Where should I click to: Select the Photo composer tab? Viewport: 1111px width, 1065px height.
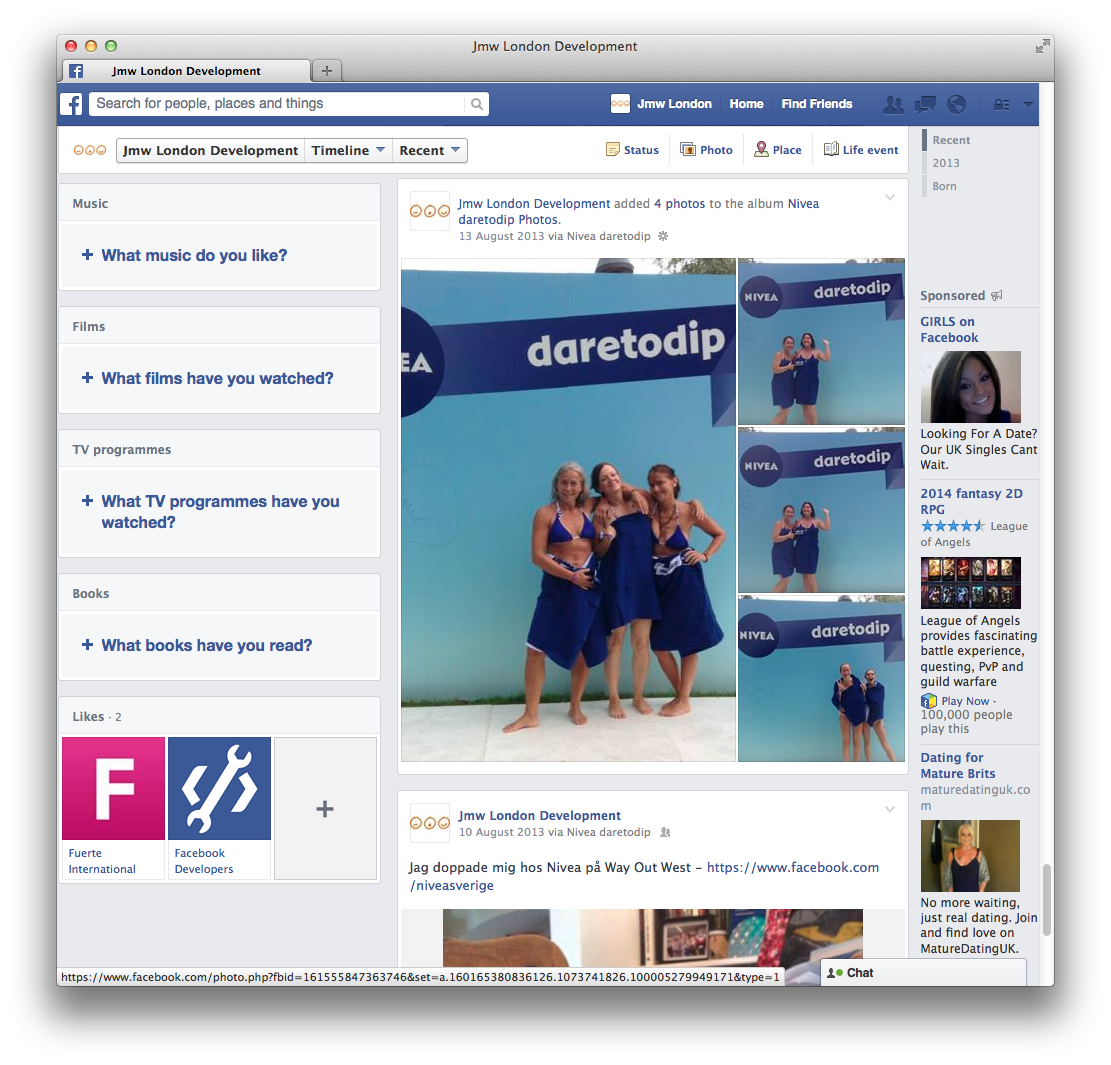click(706, 150)
